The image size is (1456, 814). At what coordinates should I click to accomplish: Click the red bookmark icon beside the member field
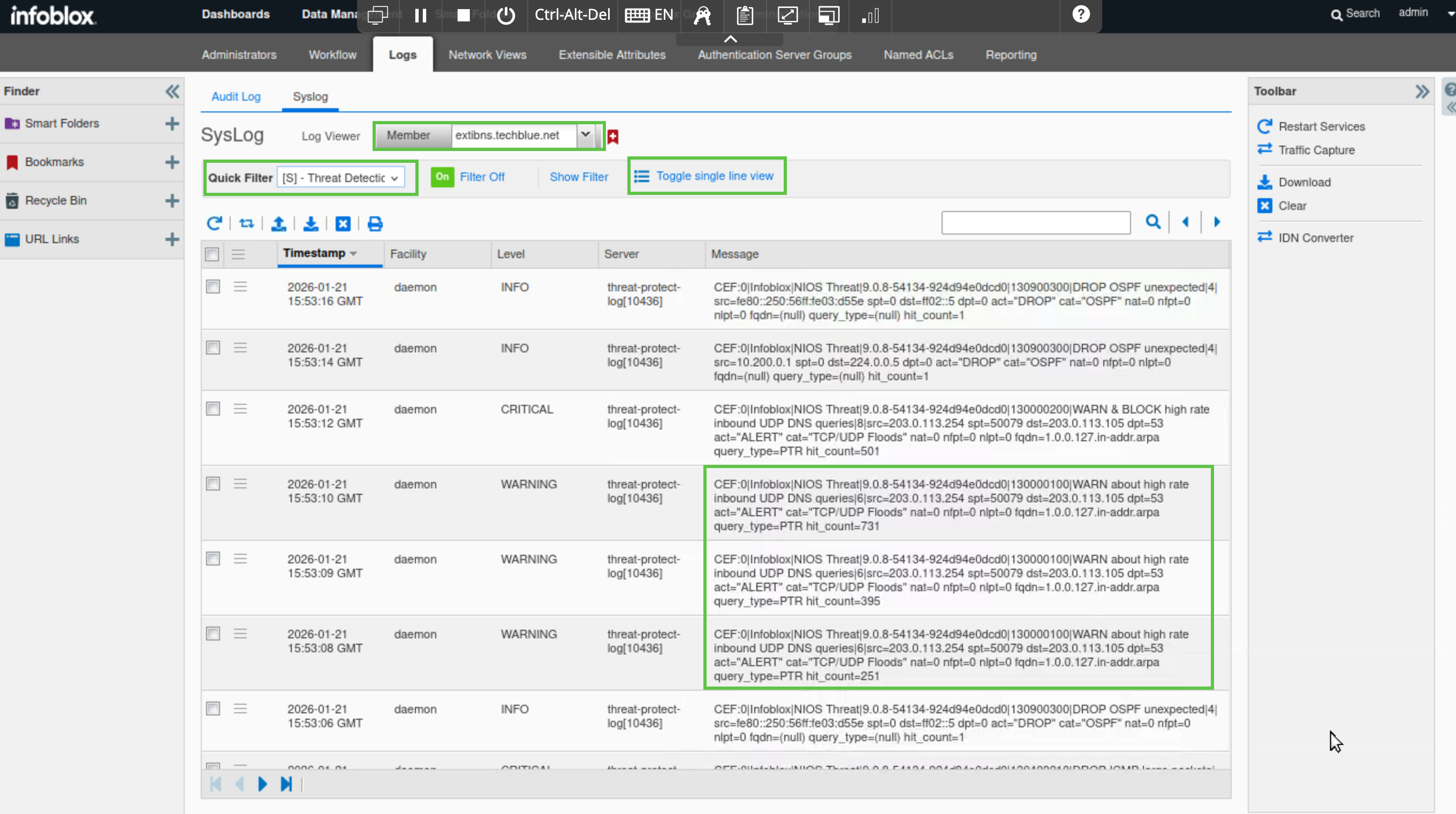point(613,136)
